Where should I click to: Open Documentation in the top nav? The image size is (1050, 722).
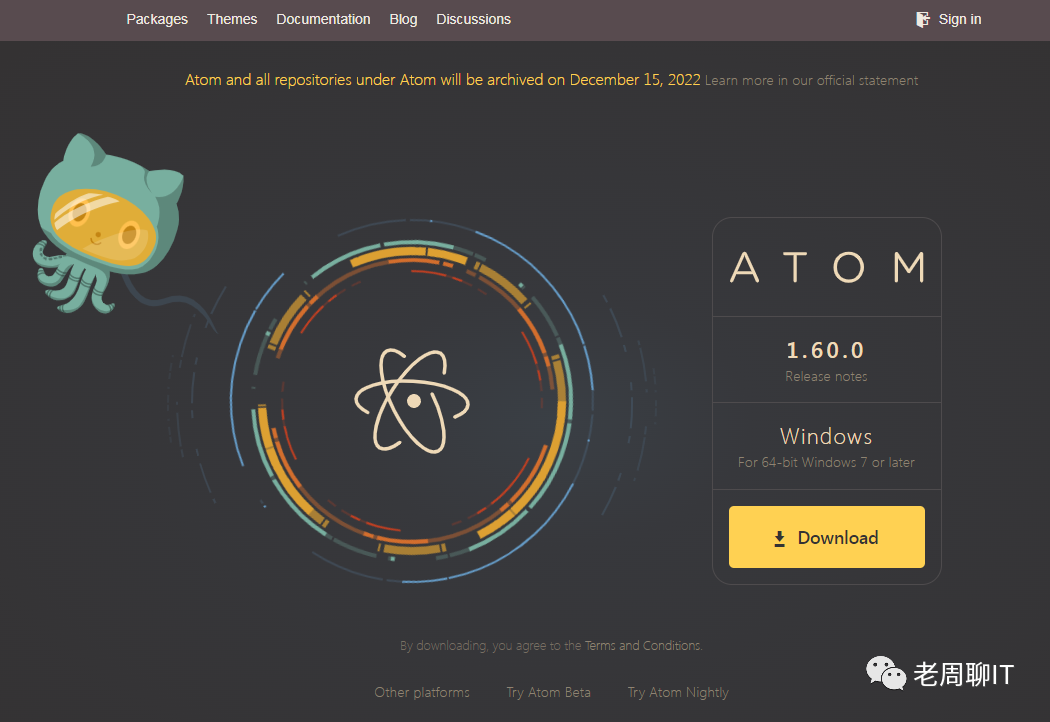click(x=323, y=19)
